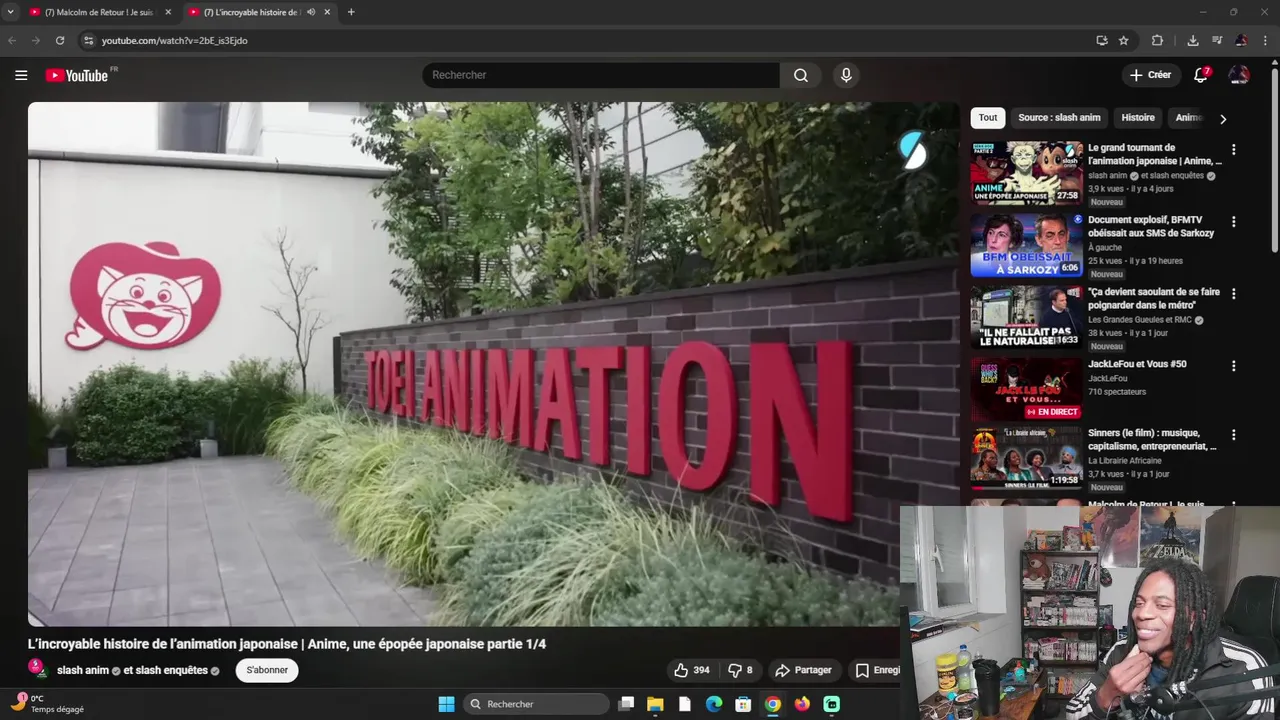Bookmark this page with star icon
This screenshot has height=720, width=1280.
click(1124, 40)
